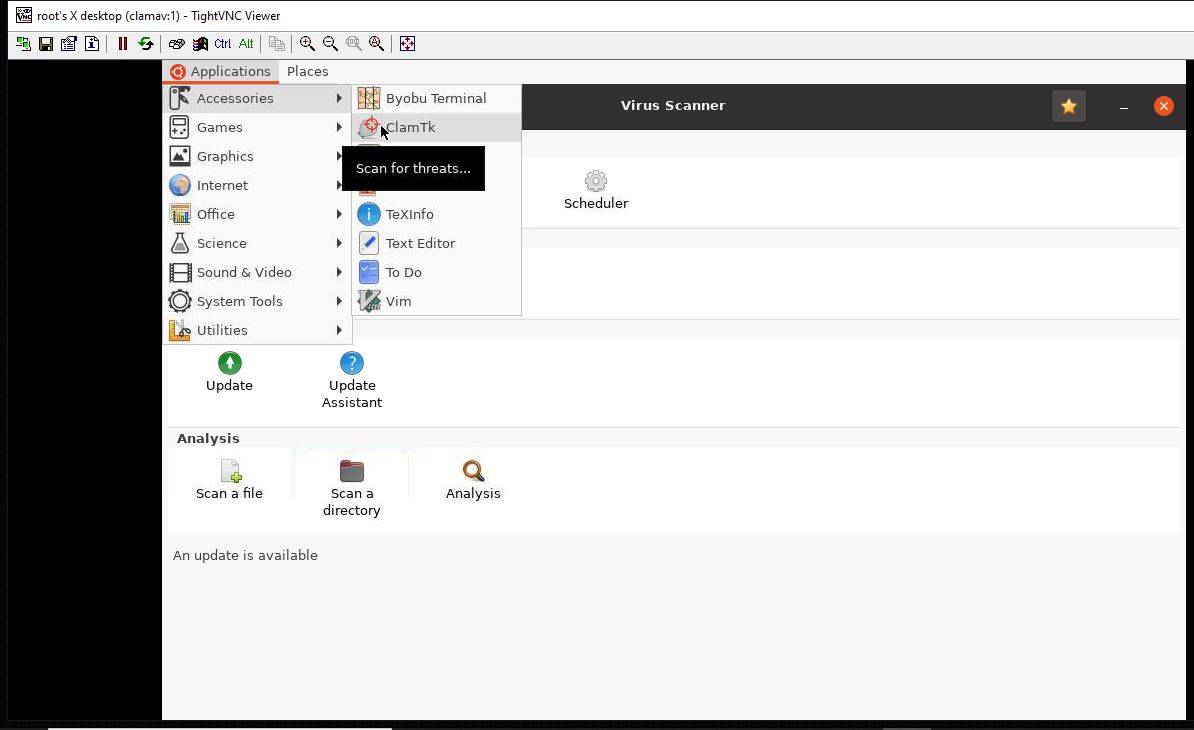
Task: Click the Scan a file icon
Action: coord(230,471)
